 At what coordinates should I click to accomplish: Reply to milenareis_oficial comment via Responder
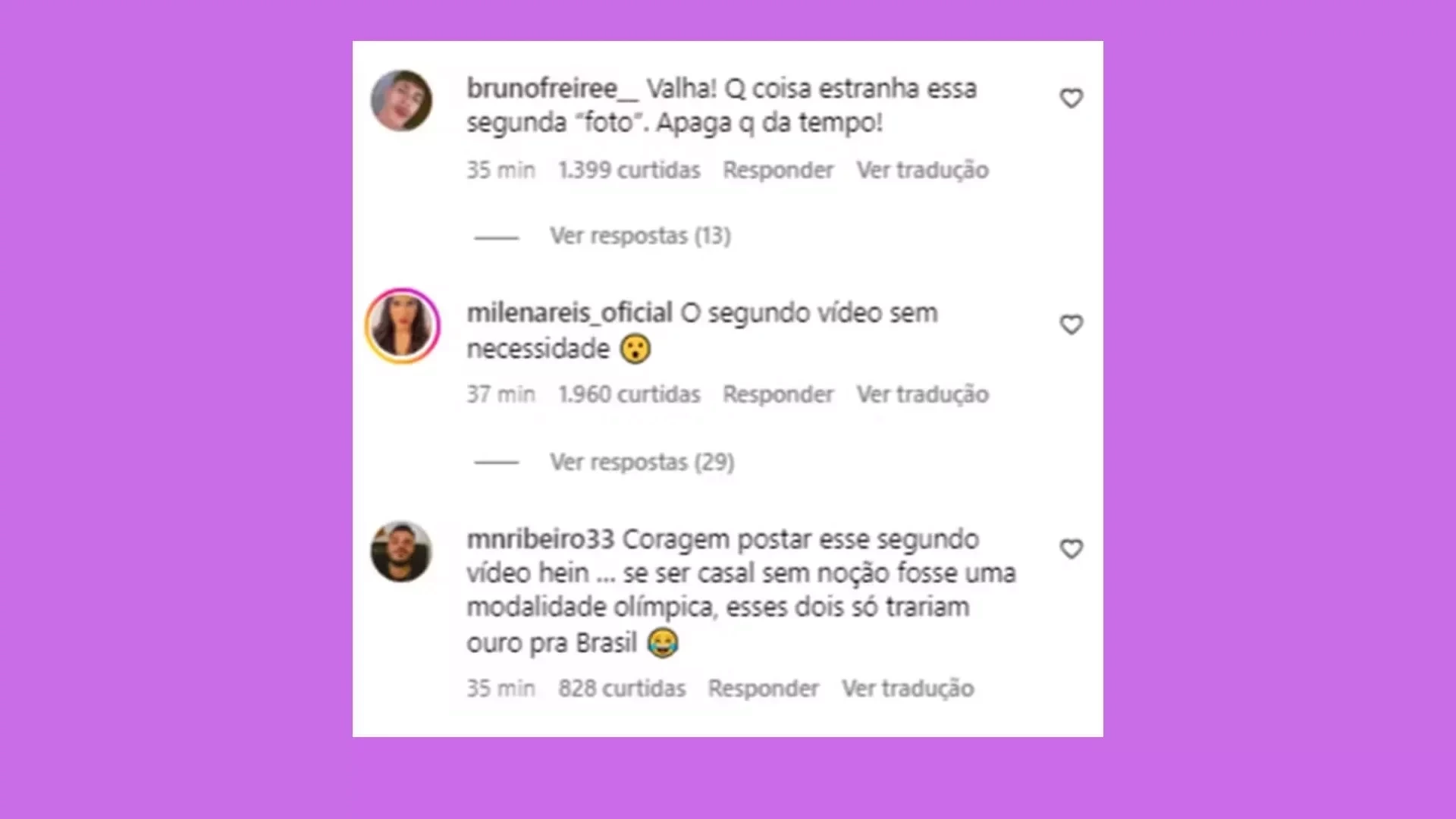click(778, 394)
